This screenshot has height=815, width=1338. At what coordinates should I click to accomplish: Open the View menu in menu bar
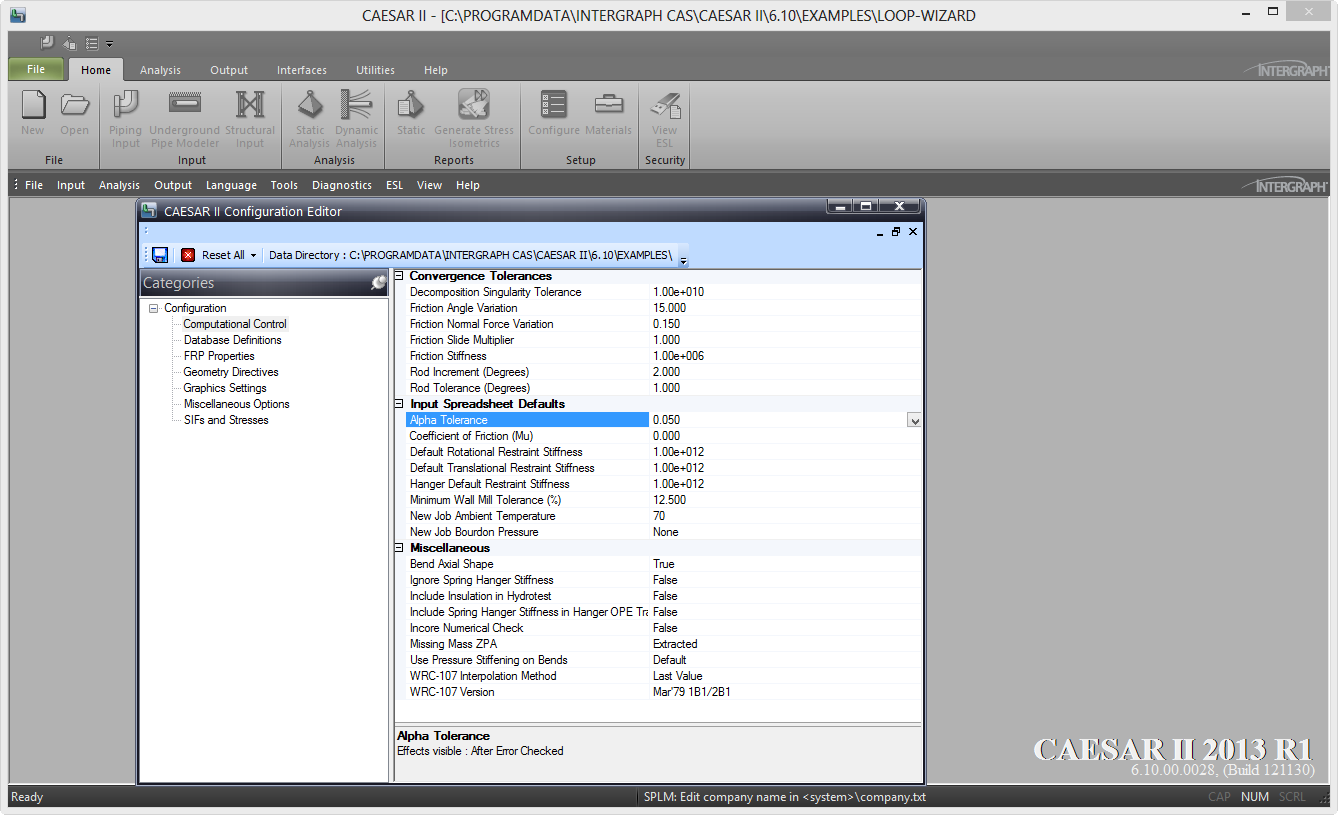(429, 185)
